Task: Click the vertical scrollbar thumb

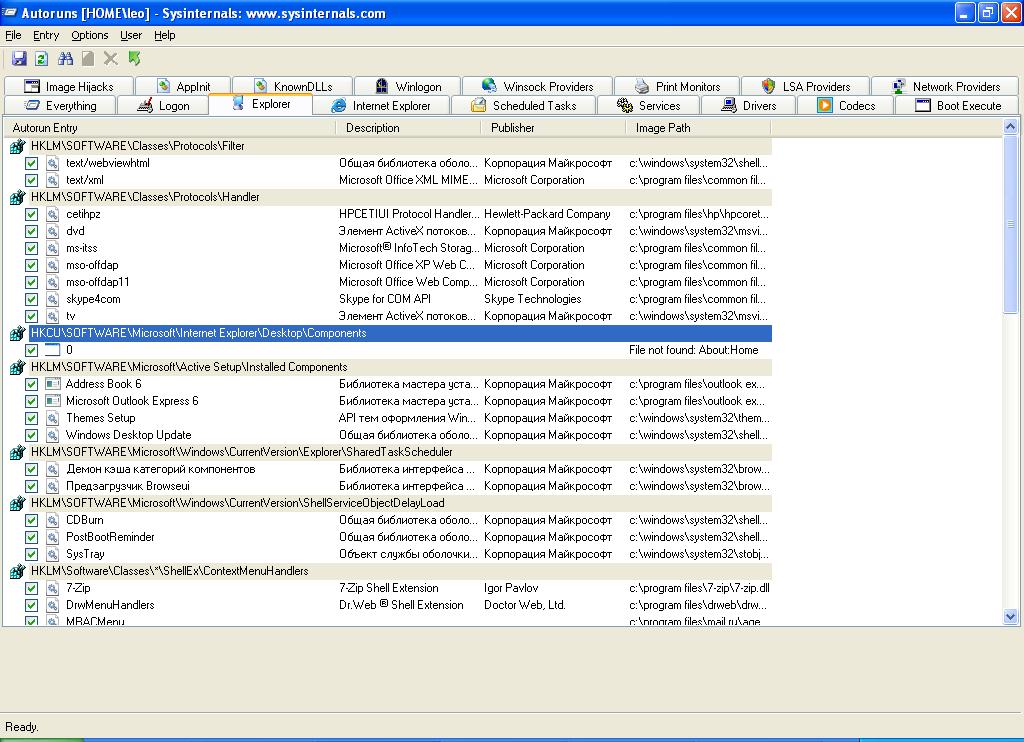Action: coord(1010,224)
